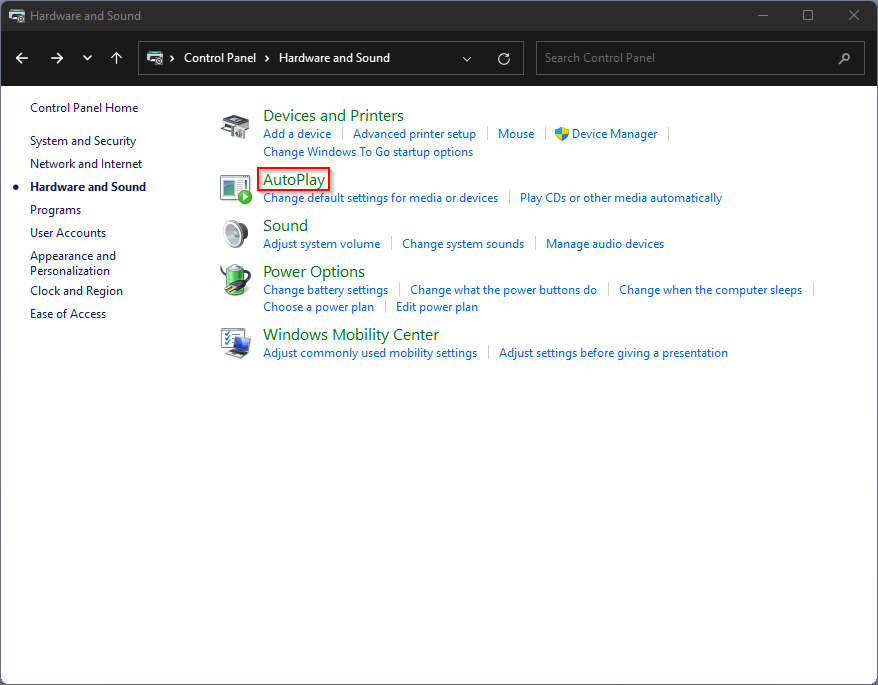This screenshot has height=685, width=878.
Task: Refresh the Control Panel view
Action: (503, 58)
